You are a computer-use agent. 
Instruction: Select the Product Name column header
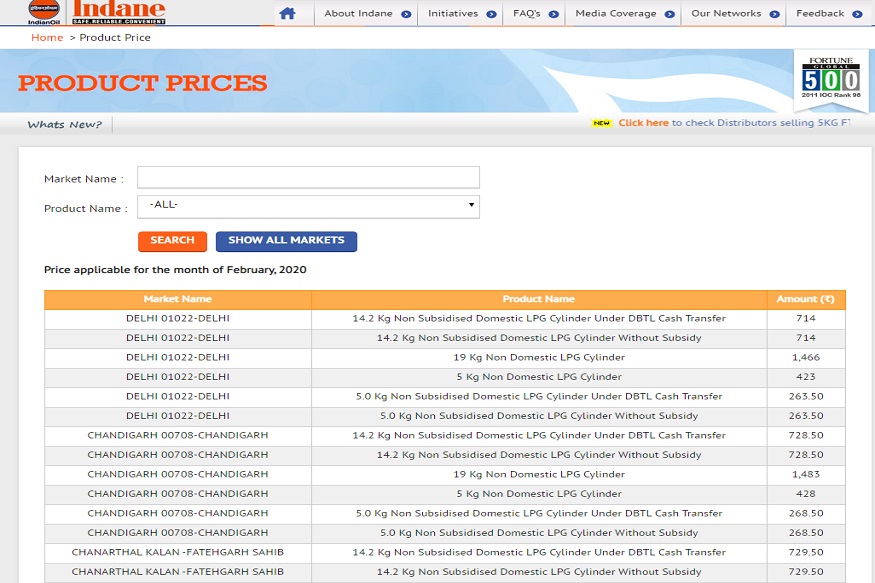click(539, 299)
